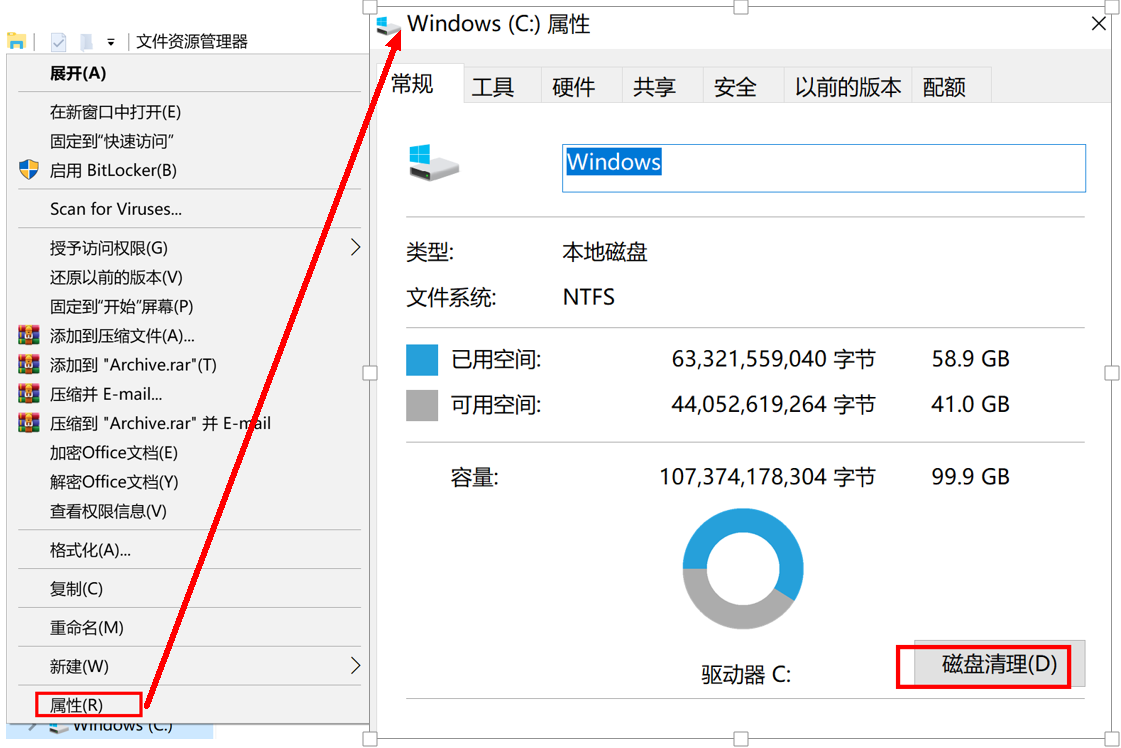Click the WinRAR icon beside 压缩并 E-mail
This screenshot has height=748, width=1121.
(x=29, y=394)
